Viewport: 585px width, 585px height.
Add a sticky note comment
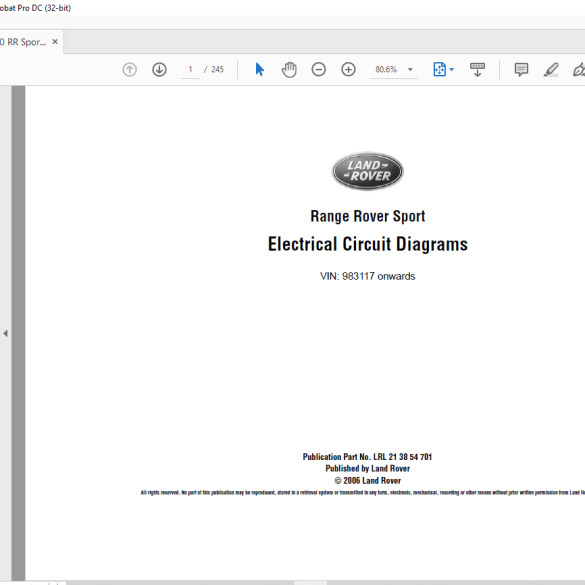pos(521,69)
